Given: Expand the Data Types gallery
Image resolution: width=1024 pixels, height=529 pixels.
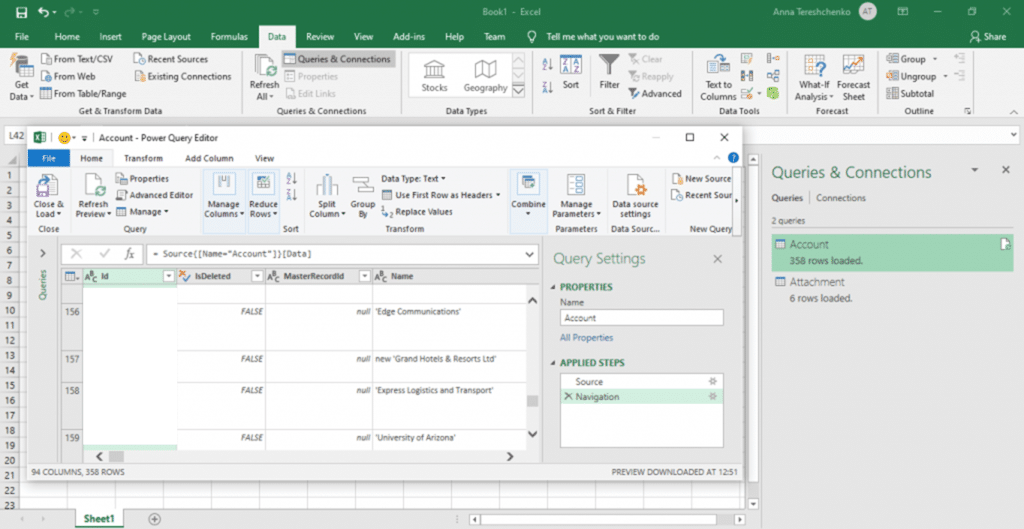Looking at the screenshot, I should [x=519, y=91].
